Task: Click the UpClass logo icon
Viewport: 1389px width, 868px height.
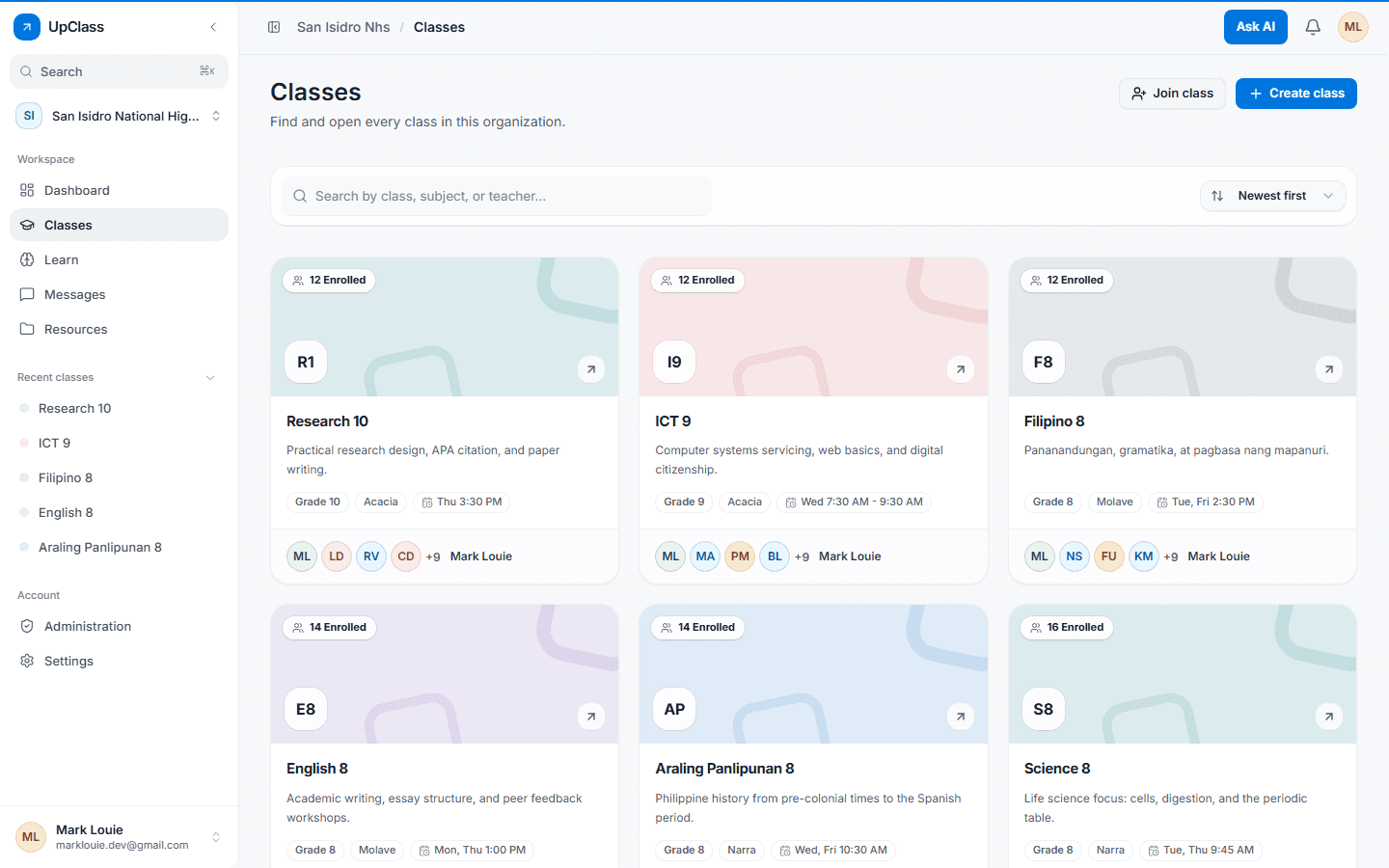Action: [27, 27]
